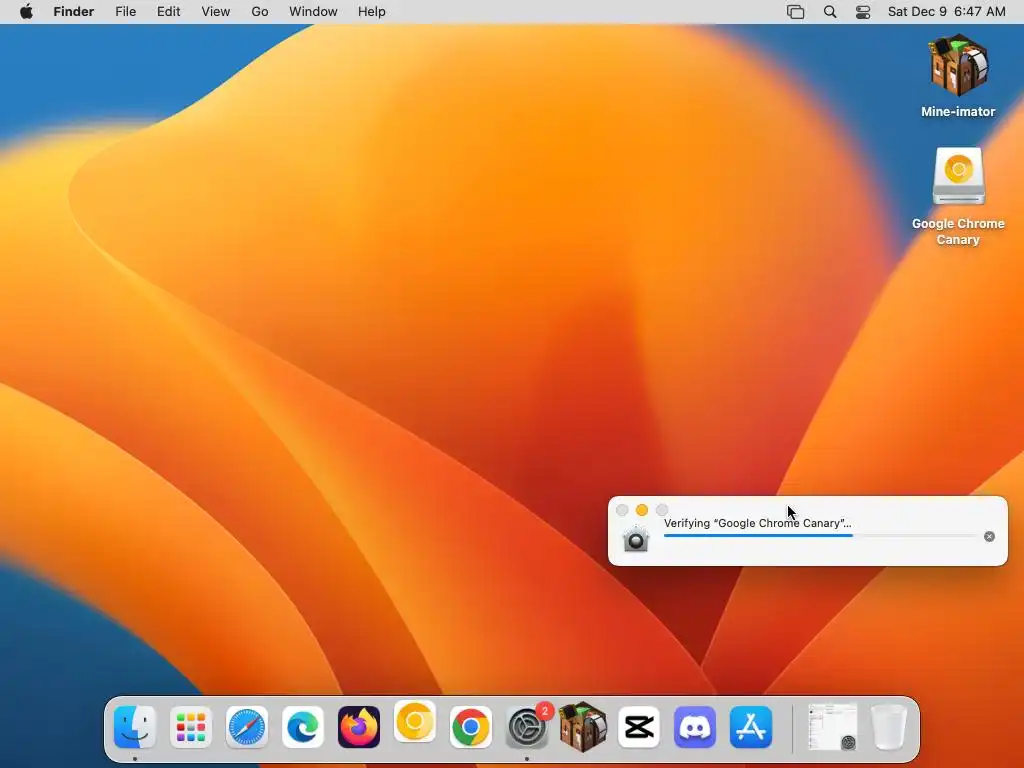Screen dimensions: 1024x768
Task: Open Spotlight search
Action: 830,12
